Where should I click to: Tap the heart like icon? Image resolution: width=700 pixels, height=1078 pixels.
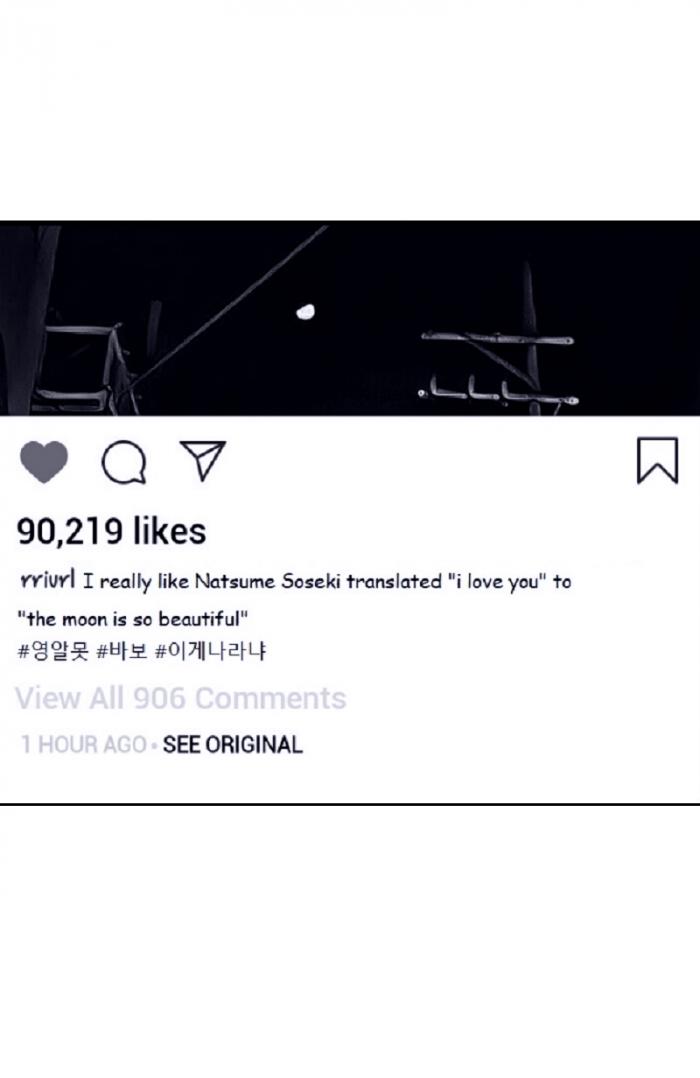pyautogui.click(x=44, y=462)
